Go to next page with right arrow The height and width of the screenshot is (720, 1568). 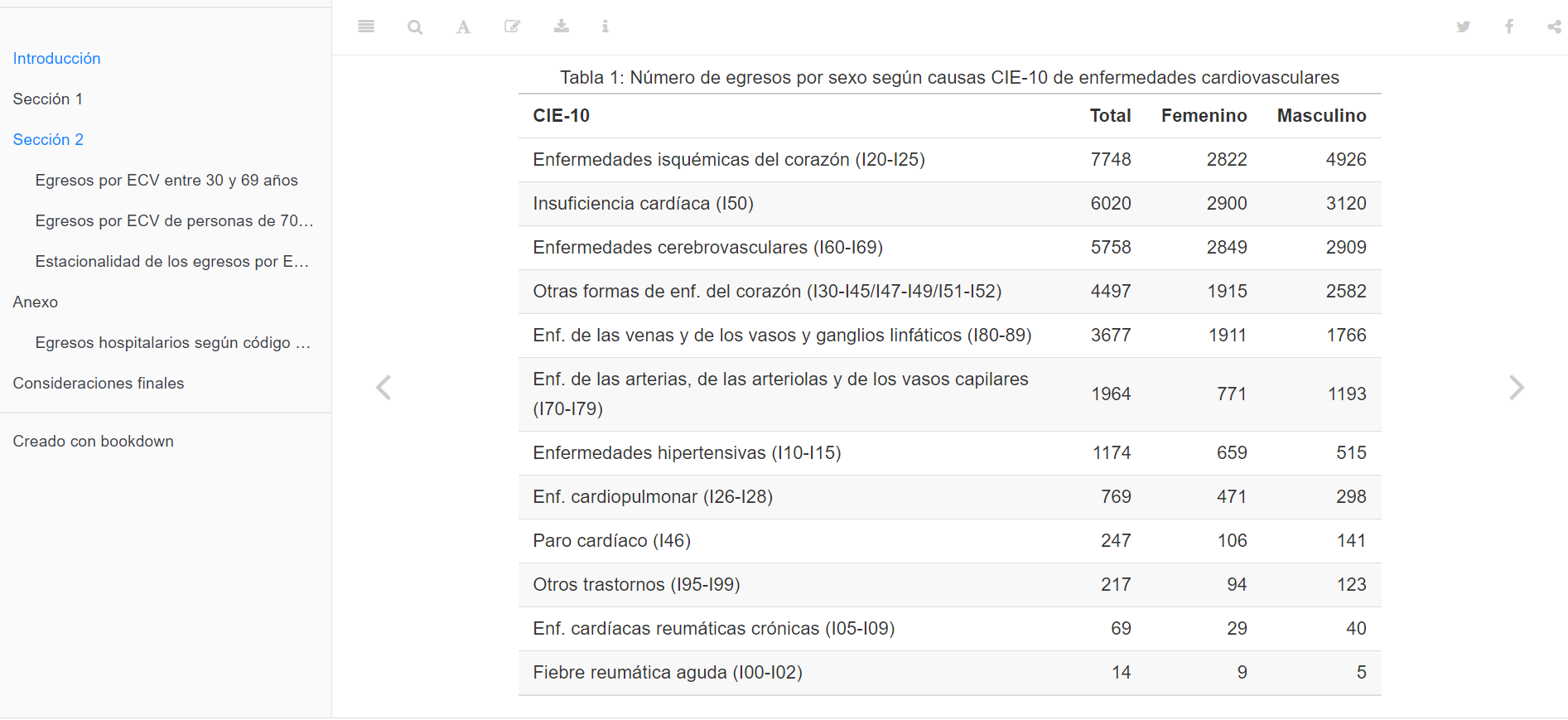(1516, 388)
